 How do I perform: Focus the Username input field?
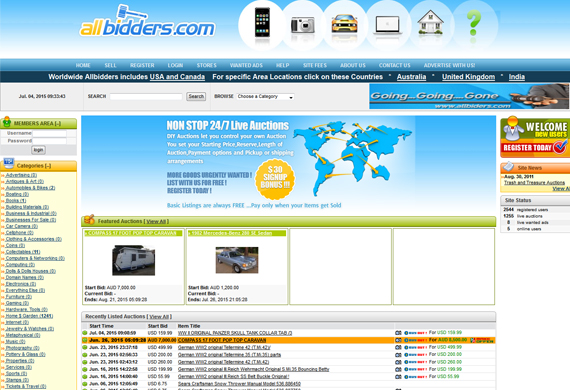49,133
